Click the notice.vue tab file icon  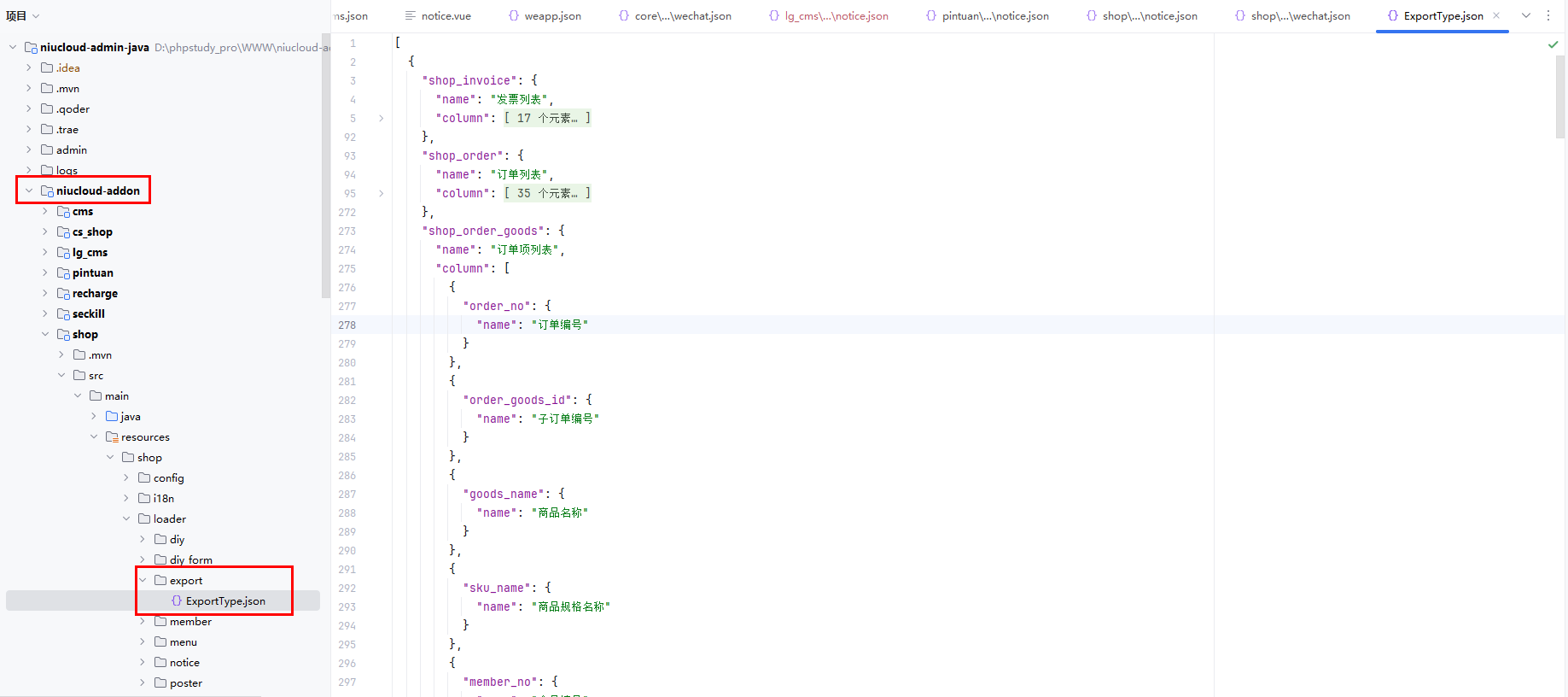pyautogui.click(x=411, y=15)
